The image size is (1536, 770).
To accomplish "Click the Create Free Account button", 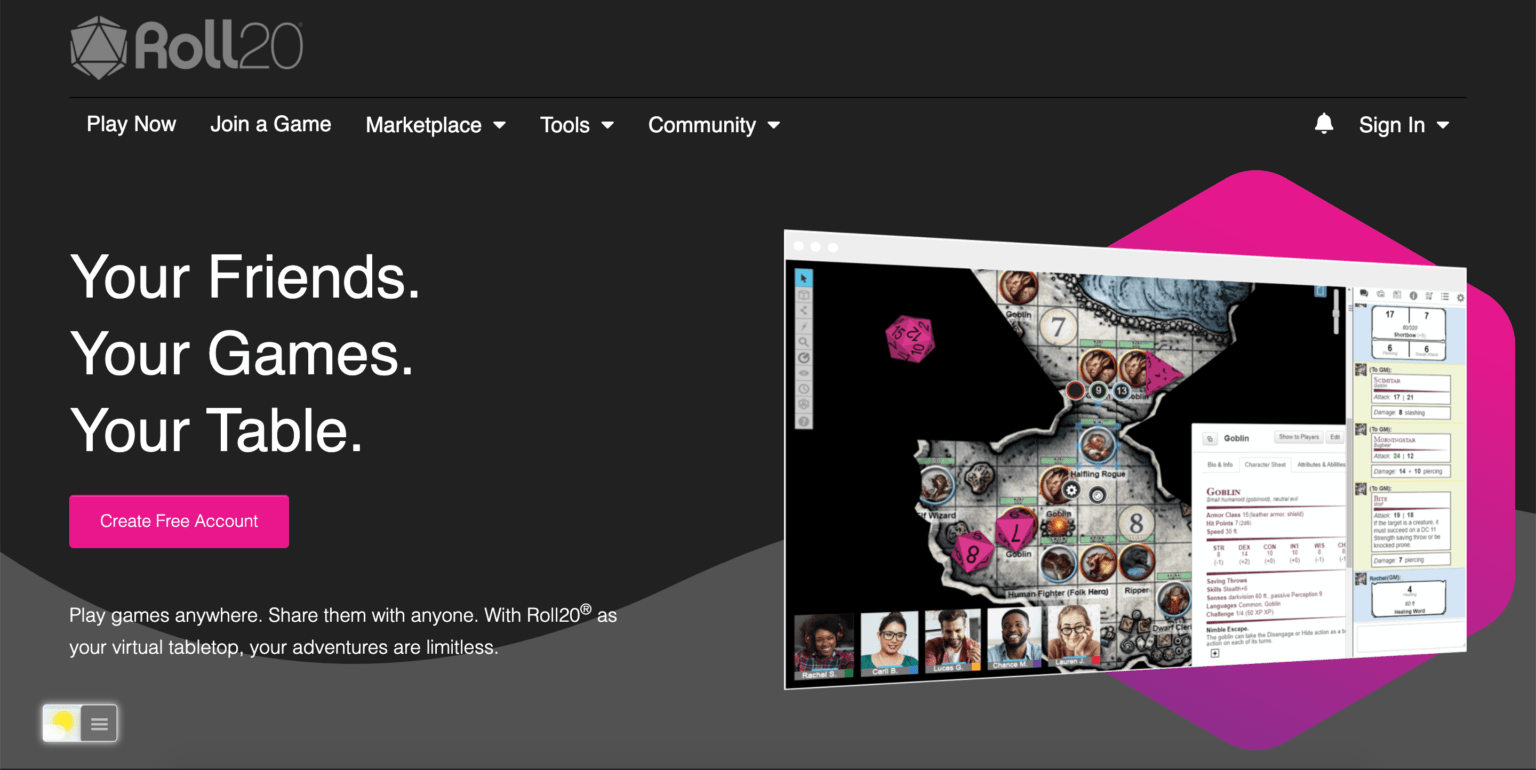I will coord(179,521).
